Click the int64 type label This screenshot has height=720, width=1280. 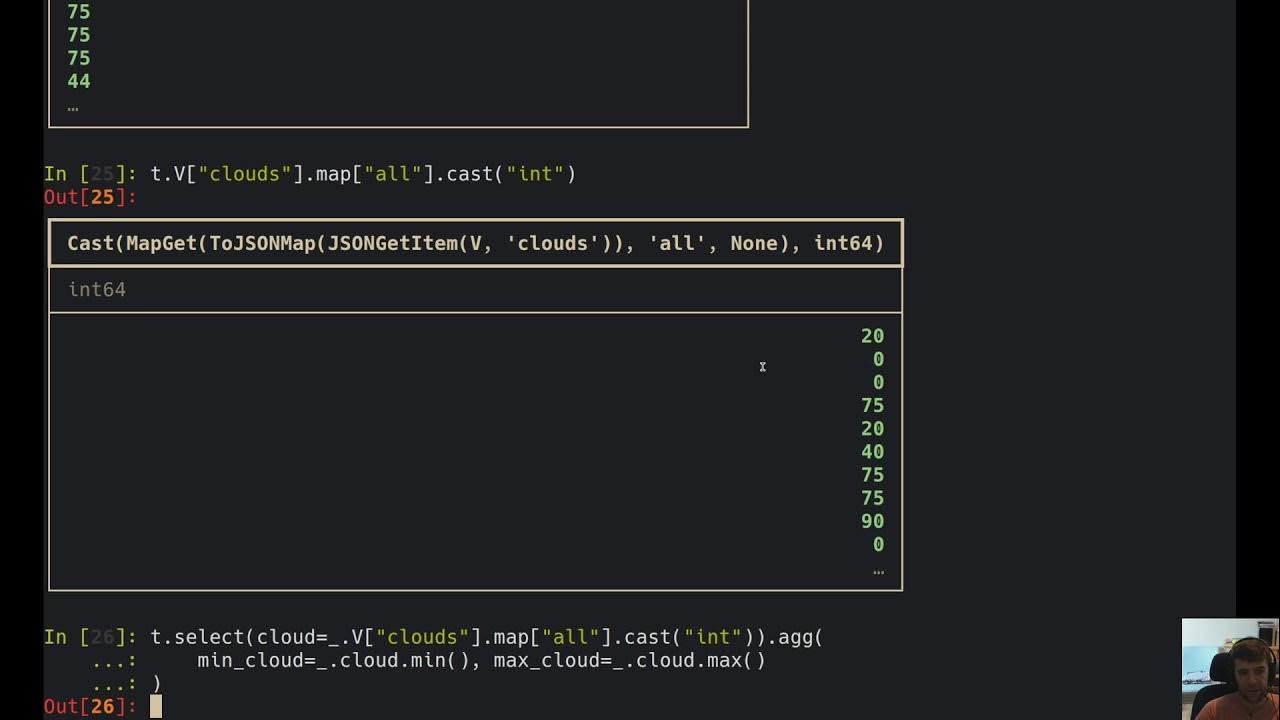(x=97, y=290)
